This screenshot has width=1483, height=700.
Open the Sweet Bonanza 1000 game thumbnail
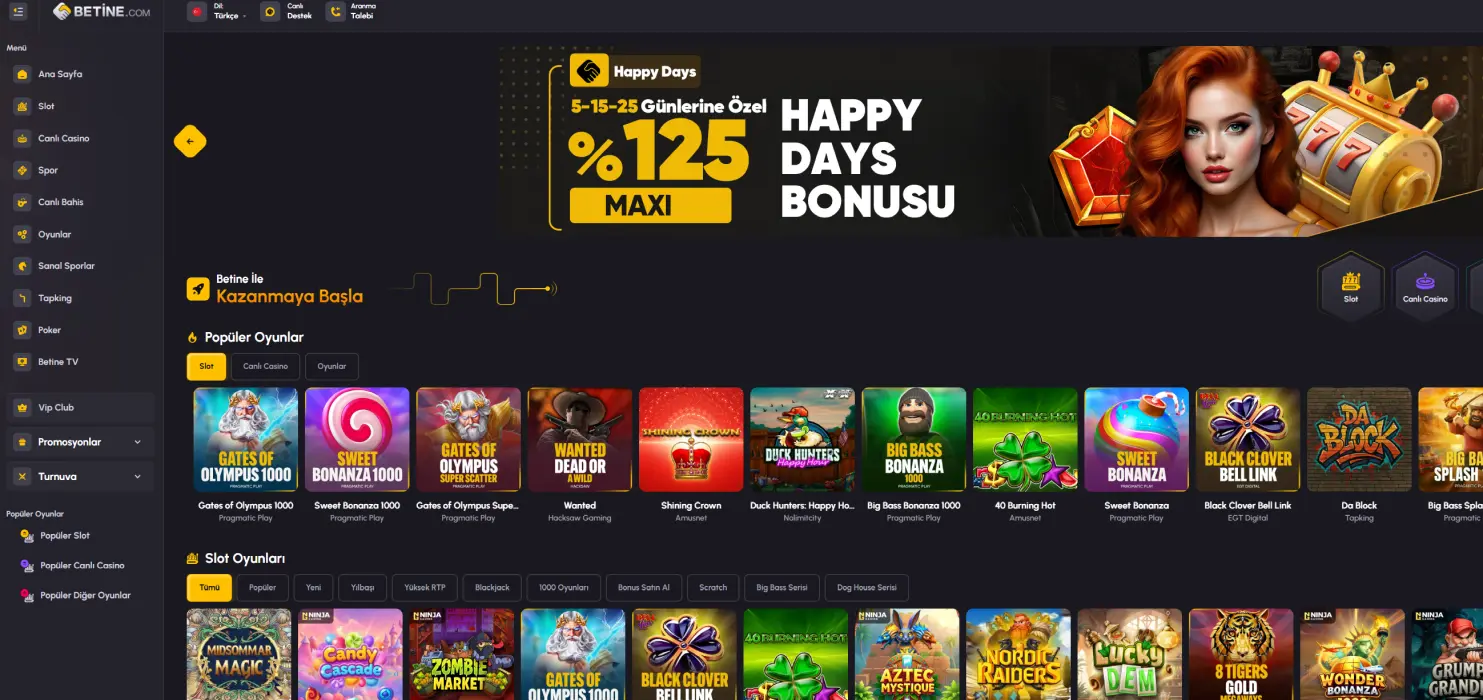(x=357, y=439)
